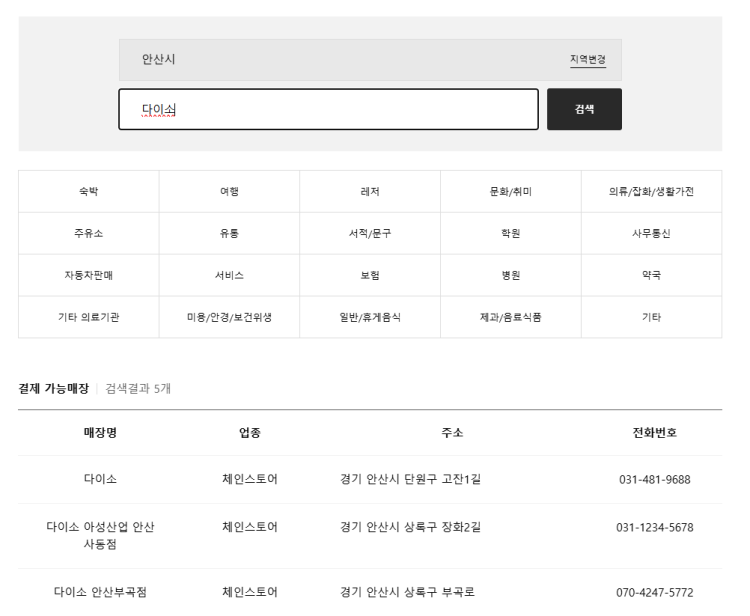The width and height of the screenshot is (750, 616).
Task: Select the 학원 category
Action: pos(510,233)
